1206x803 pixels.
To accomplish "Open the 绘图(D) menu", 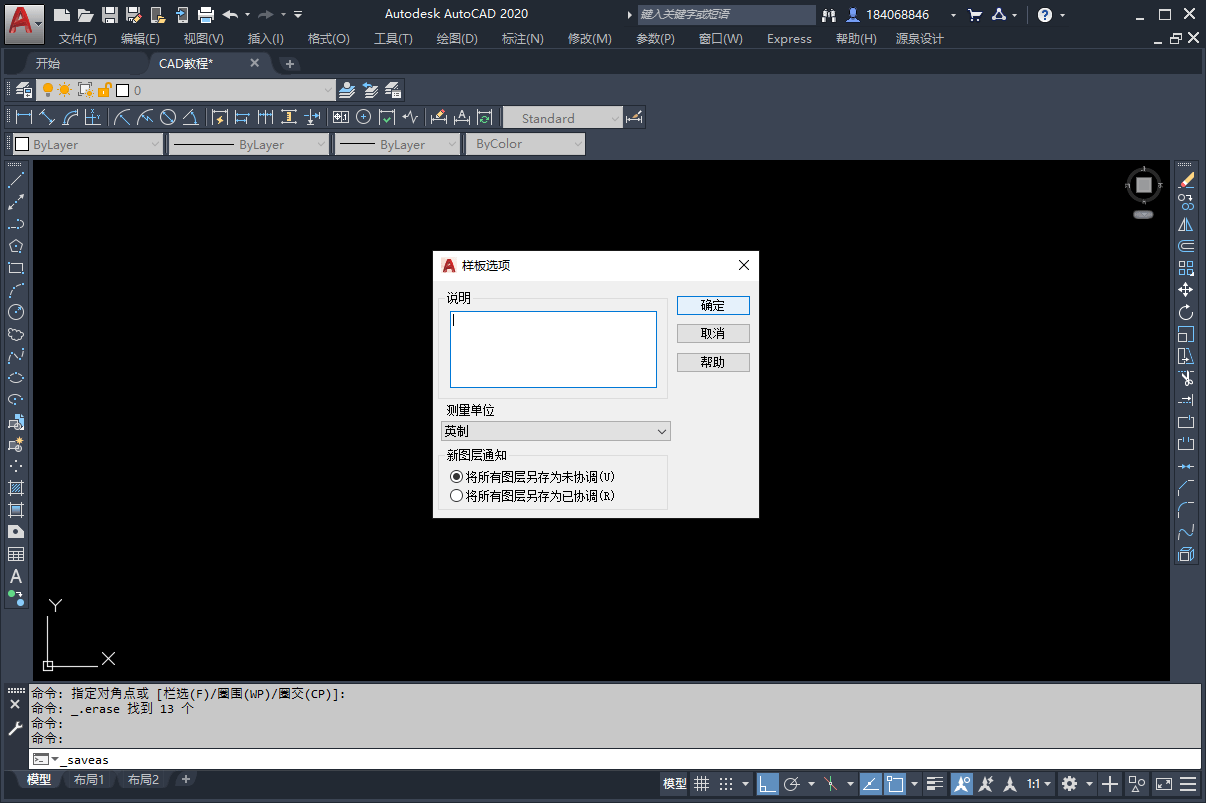I will click(457, 39).
